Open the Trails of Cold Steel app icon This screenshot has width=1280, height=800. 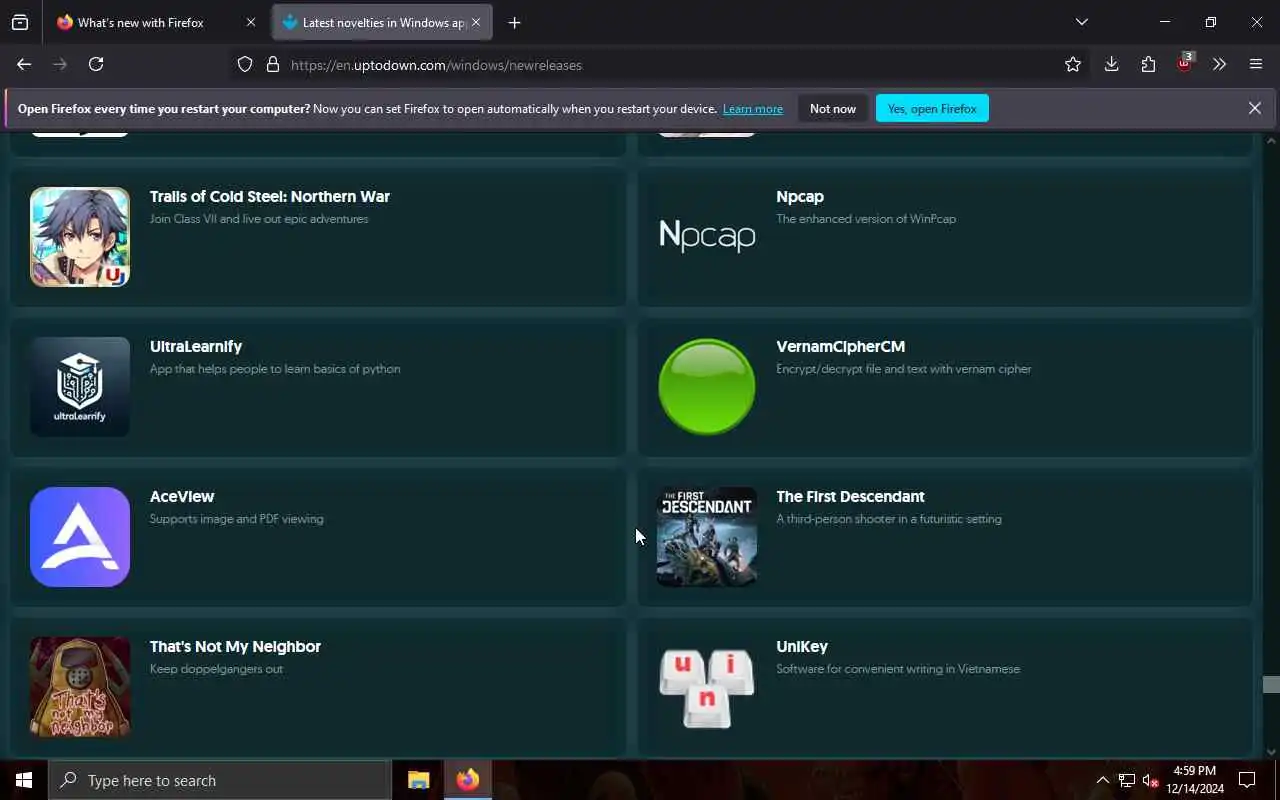pyautogui.click(x=80, y=237)
